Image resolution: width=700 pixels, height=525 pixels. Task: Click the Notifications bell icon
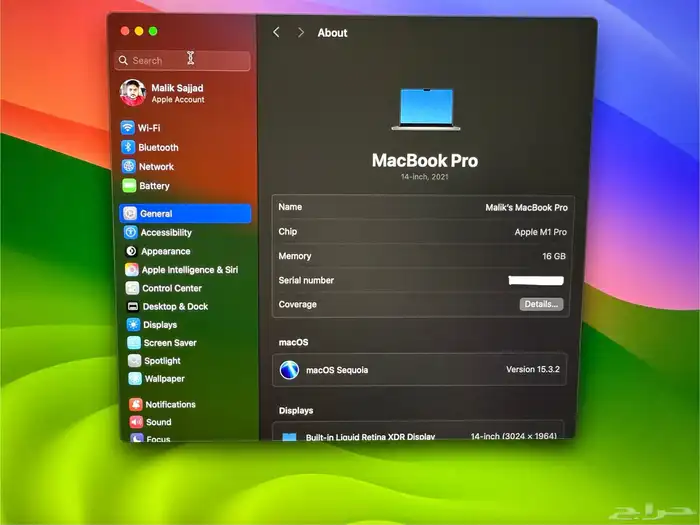click(x=136, y=404)
